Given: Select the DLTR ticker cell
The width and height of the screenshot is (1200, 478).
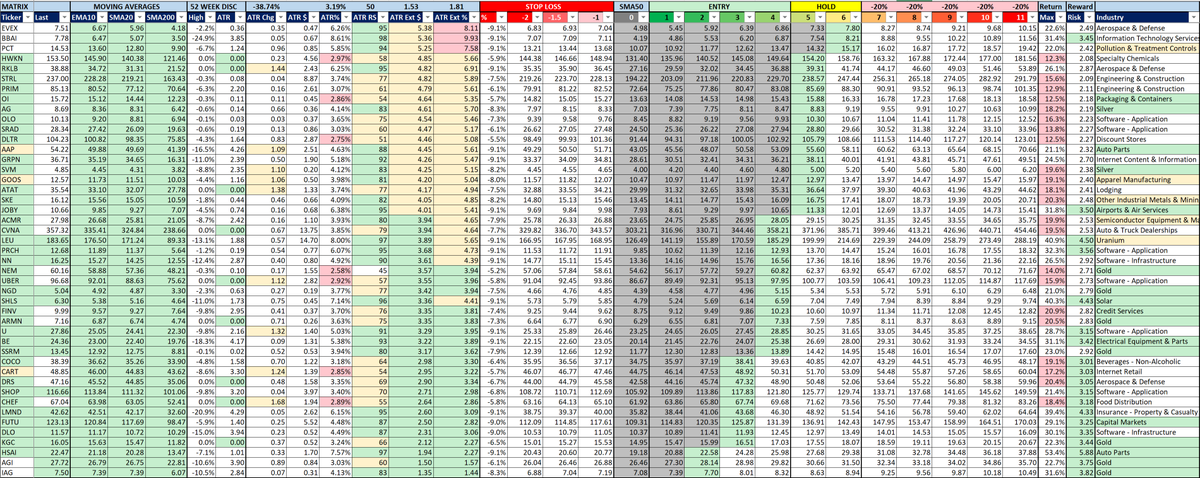Looking at the screenshot, I should click(17, 140).
